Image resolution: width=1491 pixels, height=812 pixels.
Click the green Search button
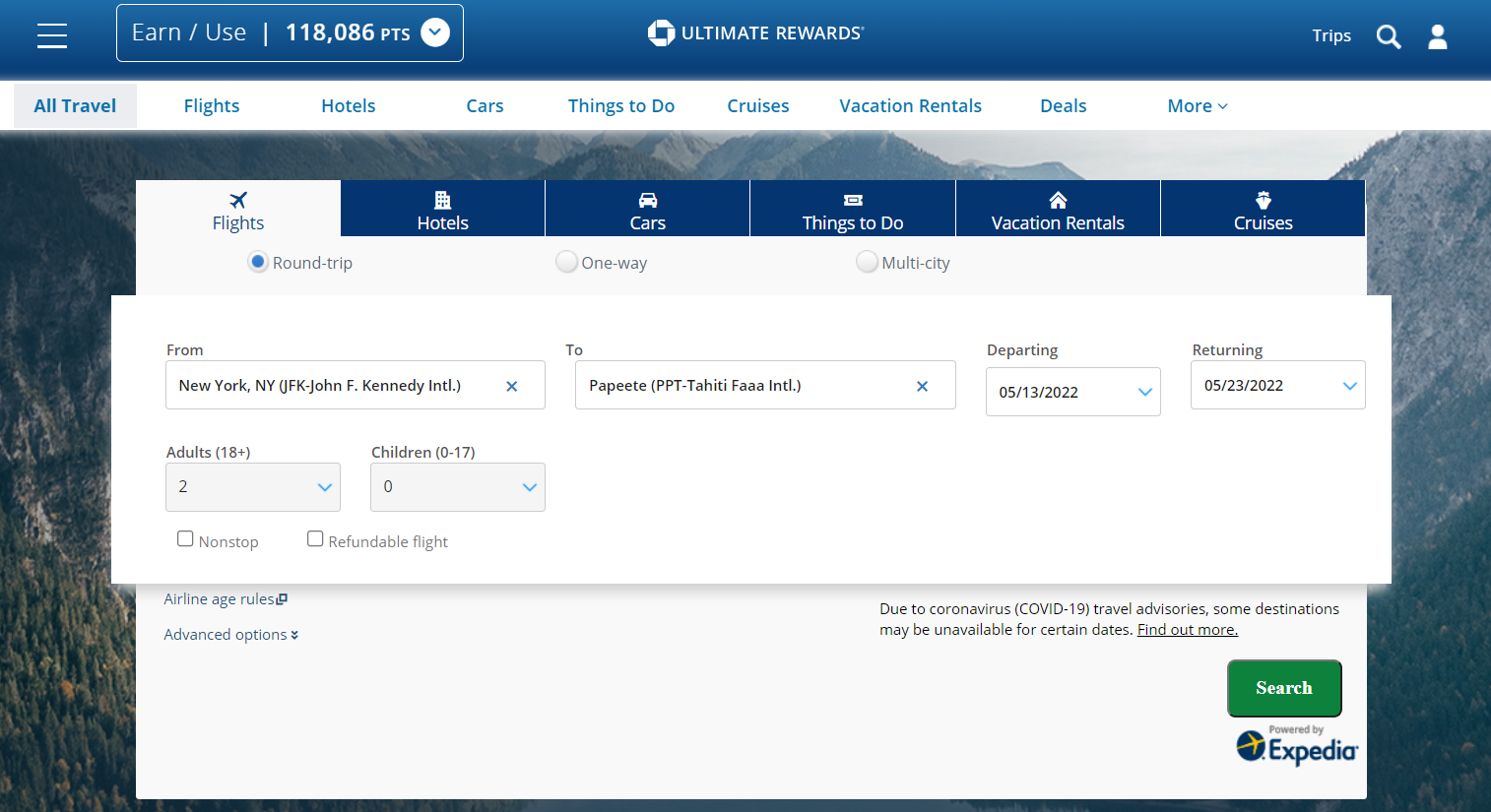pyautogui.click(x=1284, y=688)
